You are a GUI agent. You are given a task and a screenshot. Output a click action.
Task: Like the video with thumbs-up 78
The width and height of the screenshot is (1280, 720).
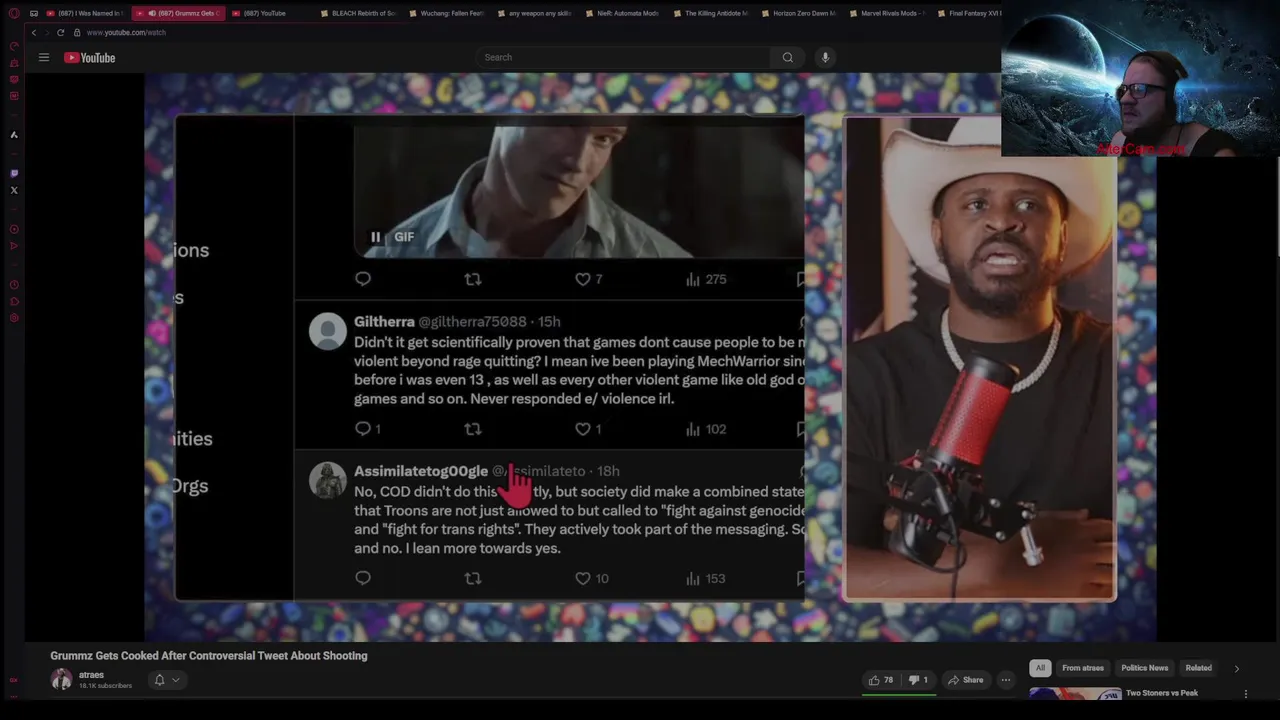[881, 680]
